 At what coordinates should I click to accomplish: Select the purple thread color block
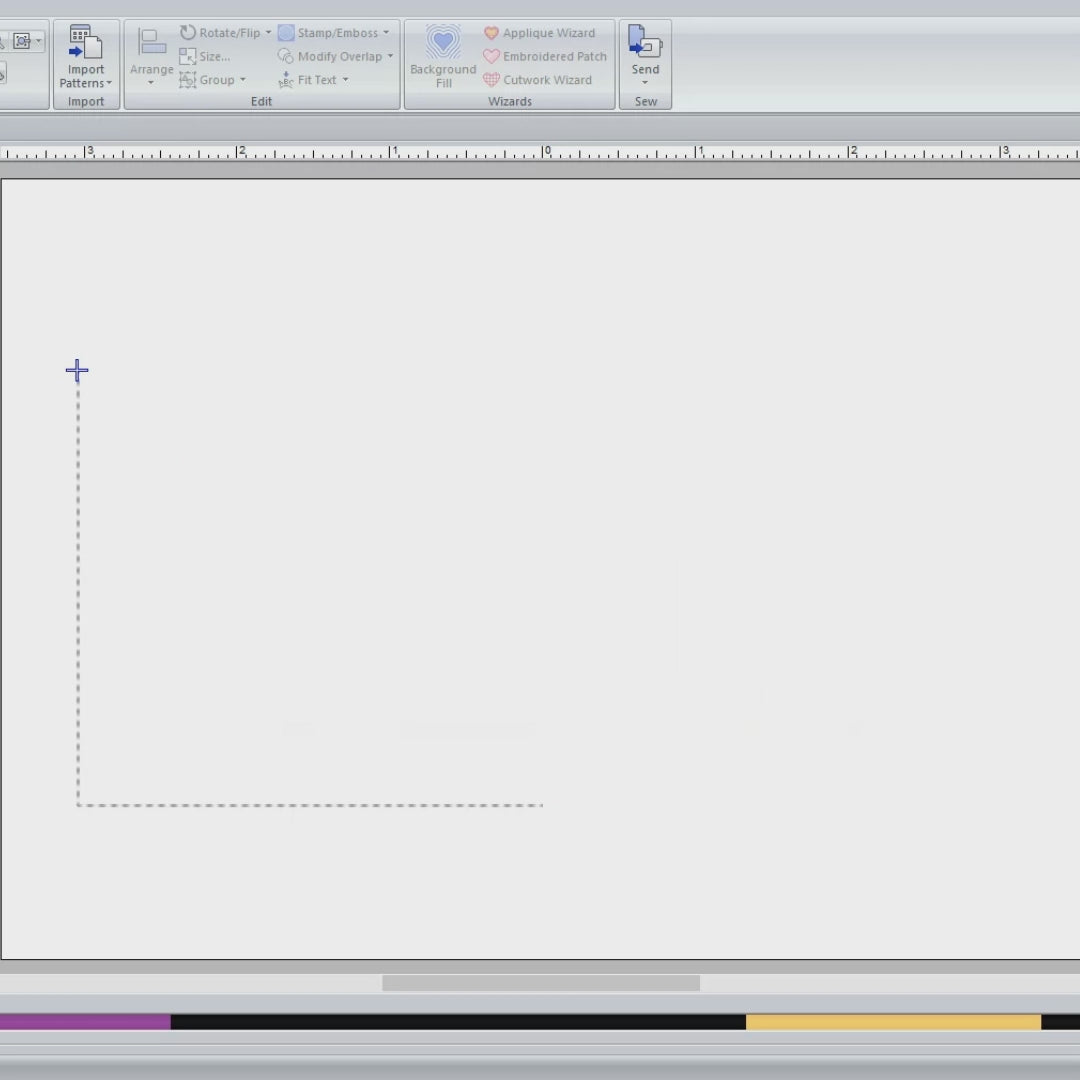click(x=85, y=1022)
